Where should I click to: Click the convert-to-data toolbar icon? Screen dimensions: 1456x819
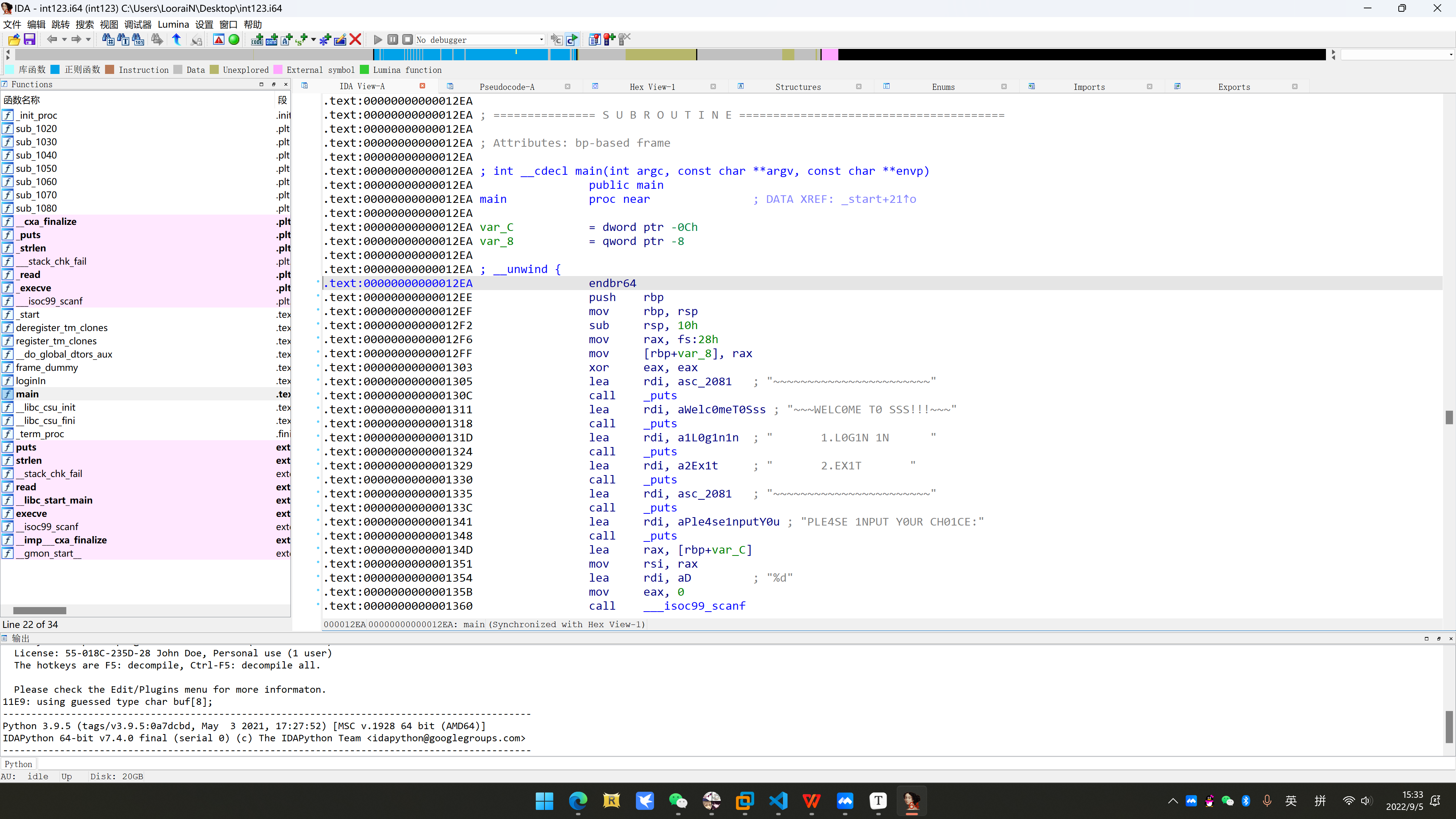(x=272, y=39)
